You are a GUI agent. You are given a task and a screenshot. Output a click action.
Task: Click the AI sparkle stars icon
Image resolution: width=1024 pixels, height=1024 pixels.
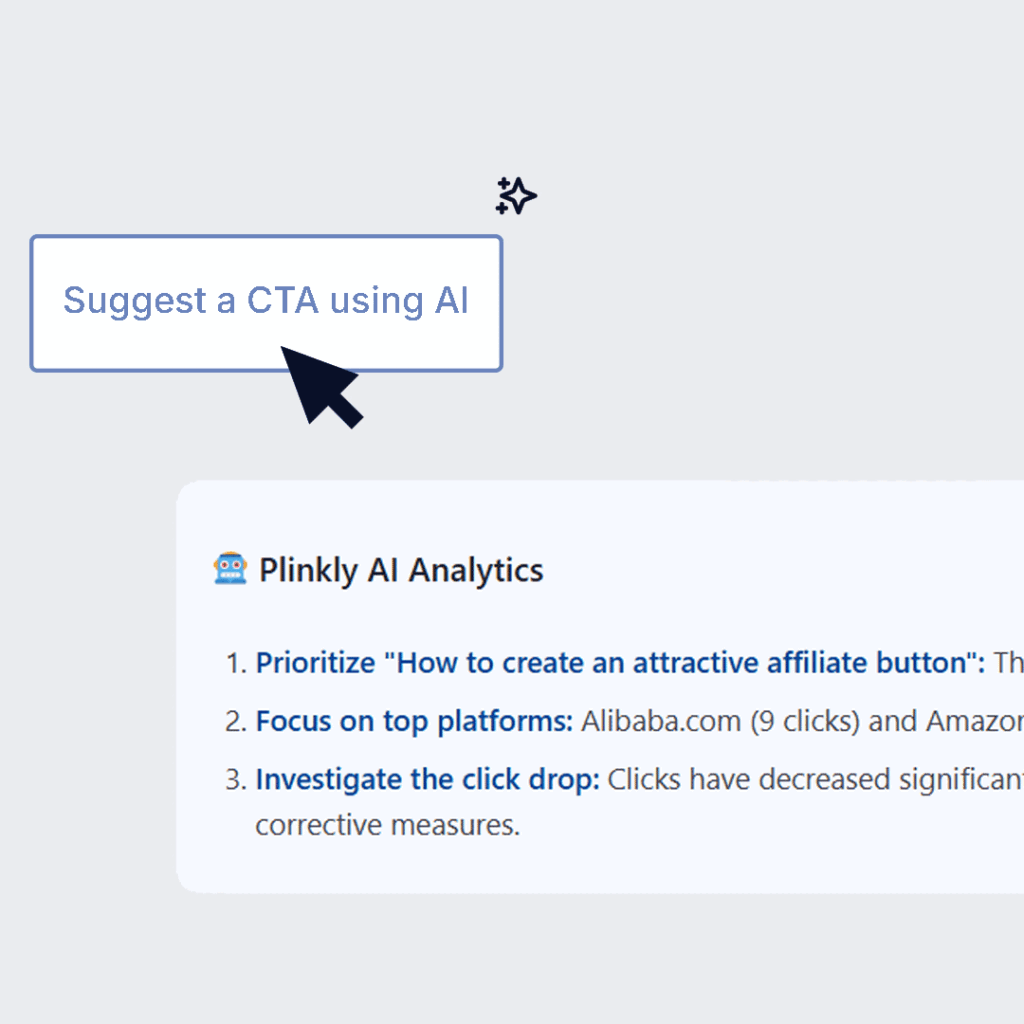(x=516, y=196)
